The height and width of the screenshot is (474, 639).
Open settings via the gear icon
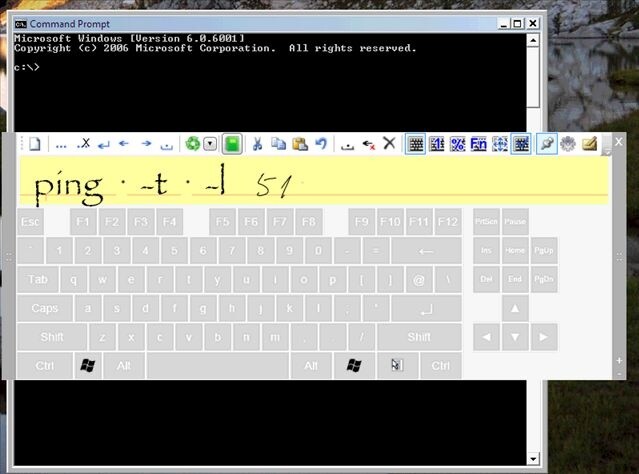pos(568,144)
